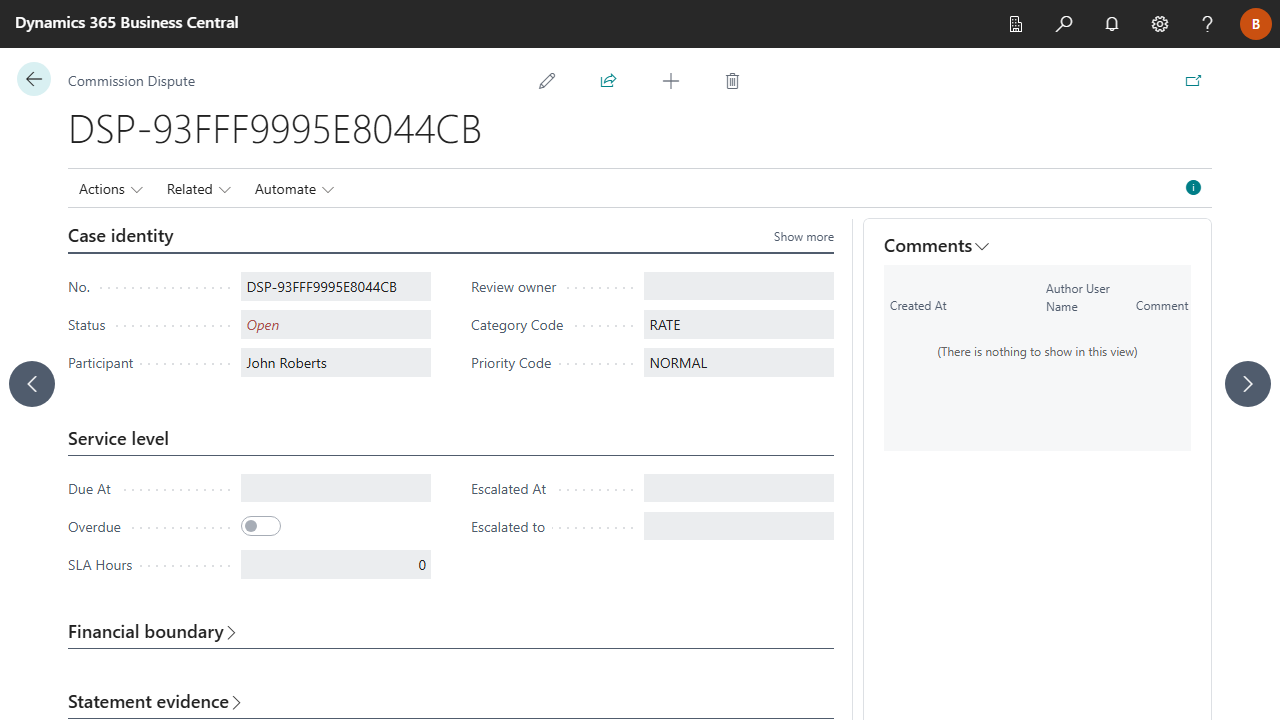Toggle the teal FactBox info icon
The width and height of the screenshot is (1280, 720).
click(x=1193, y=187)
